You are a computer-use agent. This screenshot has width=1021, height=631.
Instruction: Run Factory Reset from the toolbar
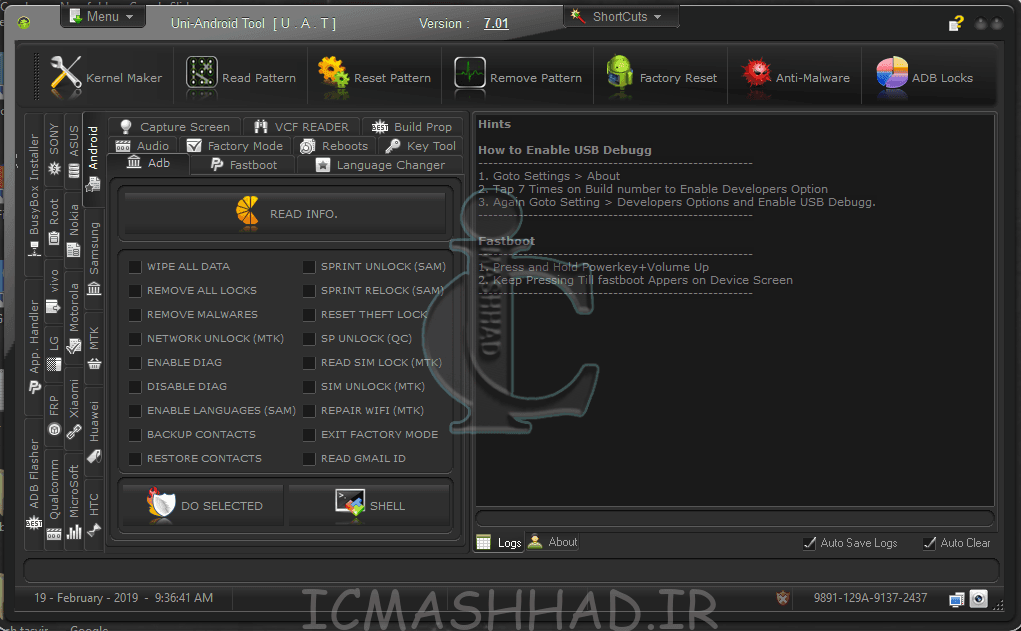[x=661, y=77]
